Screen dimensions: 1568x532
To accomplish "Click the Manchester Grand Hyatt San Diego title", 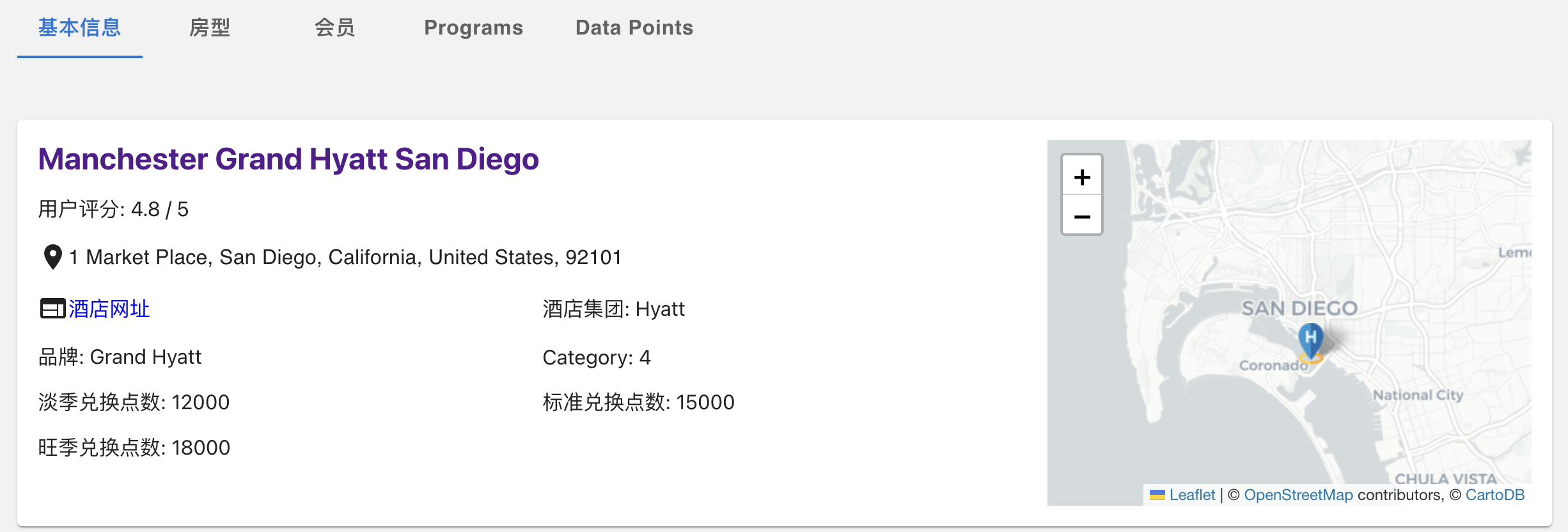I will 288,159.
